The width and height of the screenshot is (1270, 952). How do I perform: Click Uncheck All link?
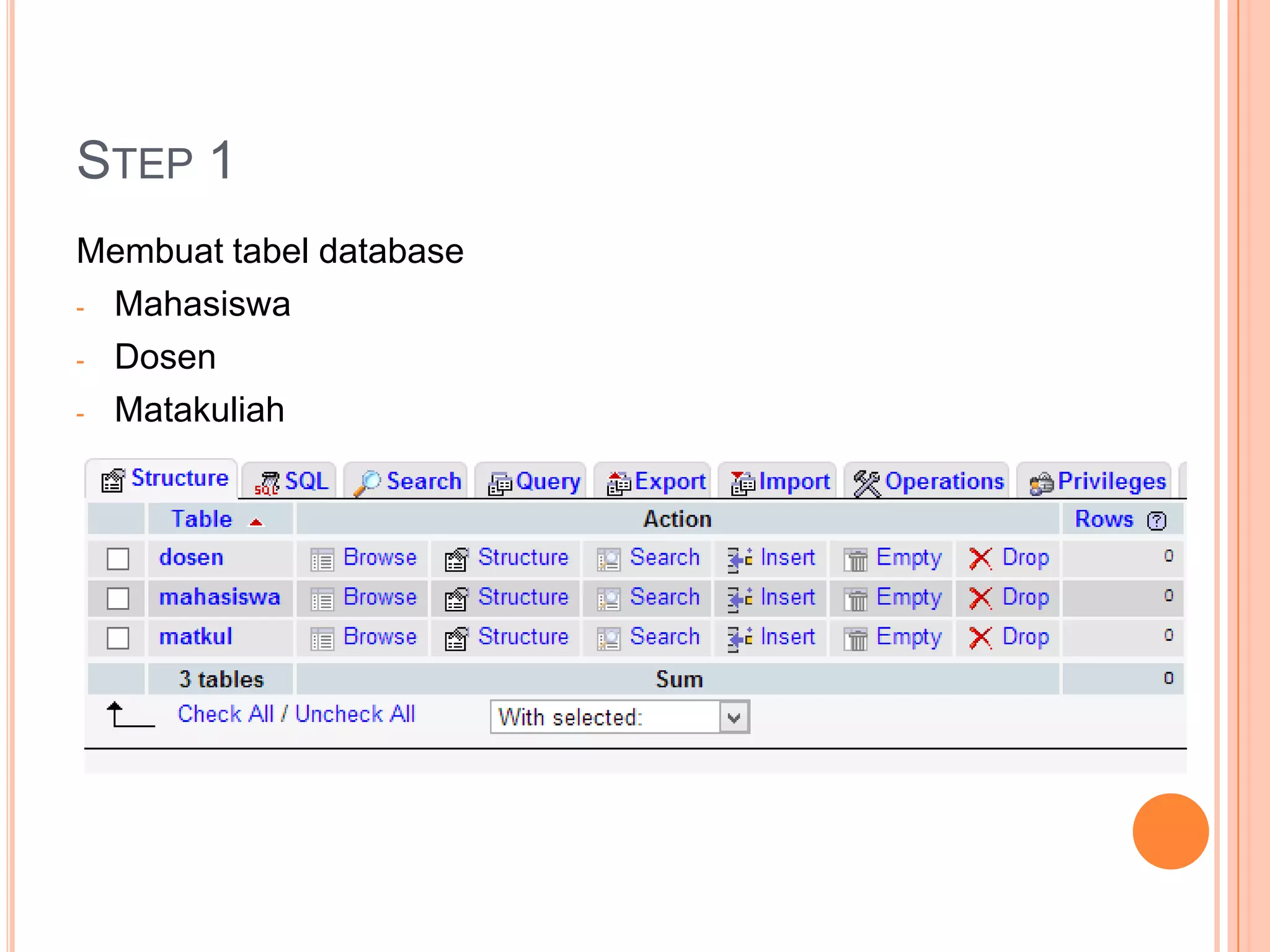355,714
